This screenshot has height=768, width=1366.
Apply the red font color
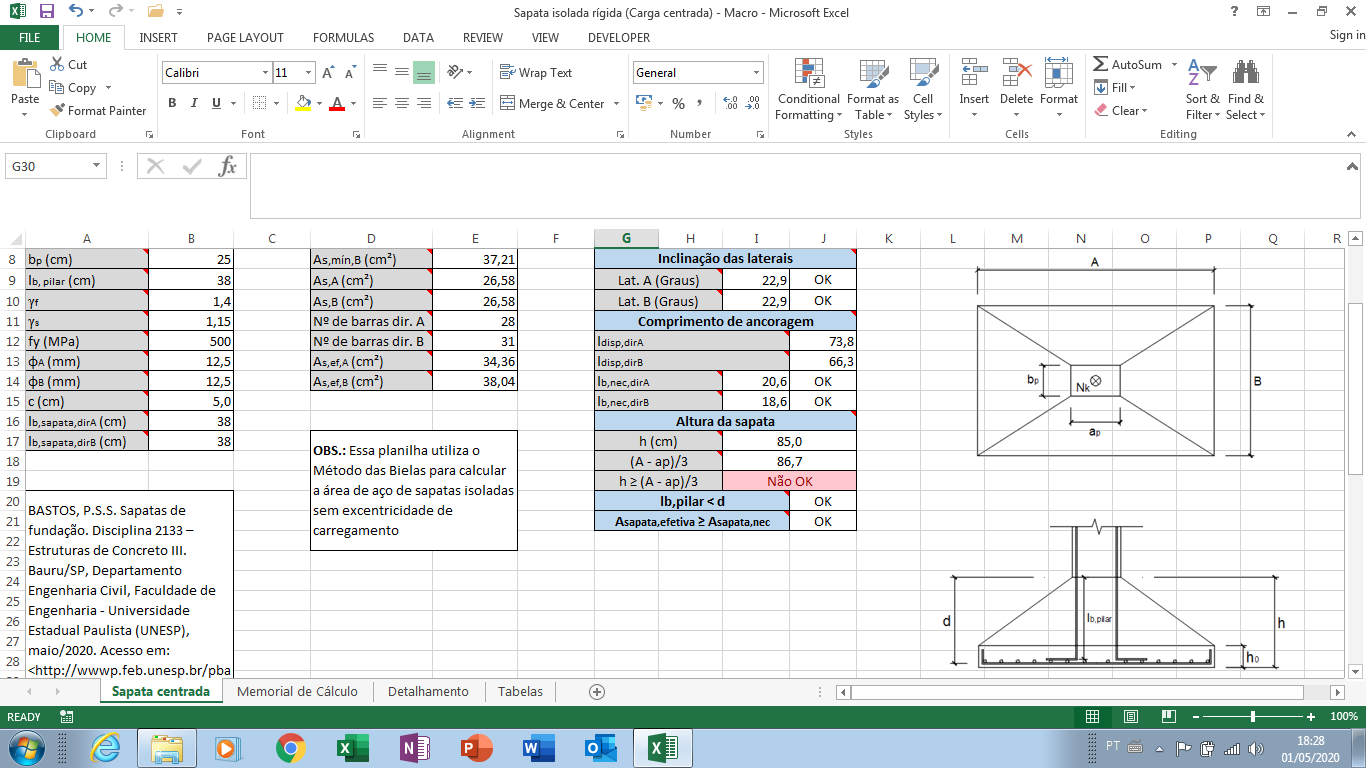(x=337, y=103)
